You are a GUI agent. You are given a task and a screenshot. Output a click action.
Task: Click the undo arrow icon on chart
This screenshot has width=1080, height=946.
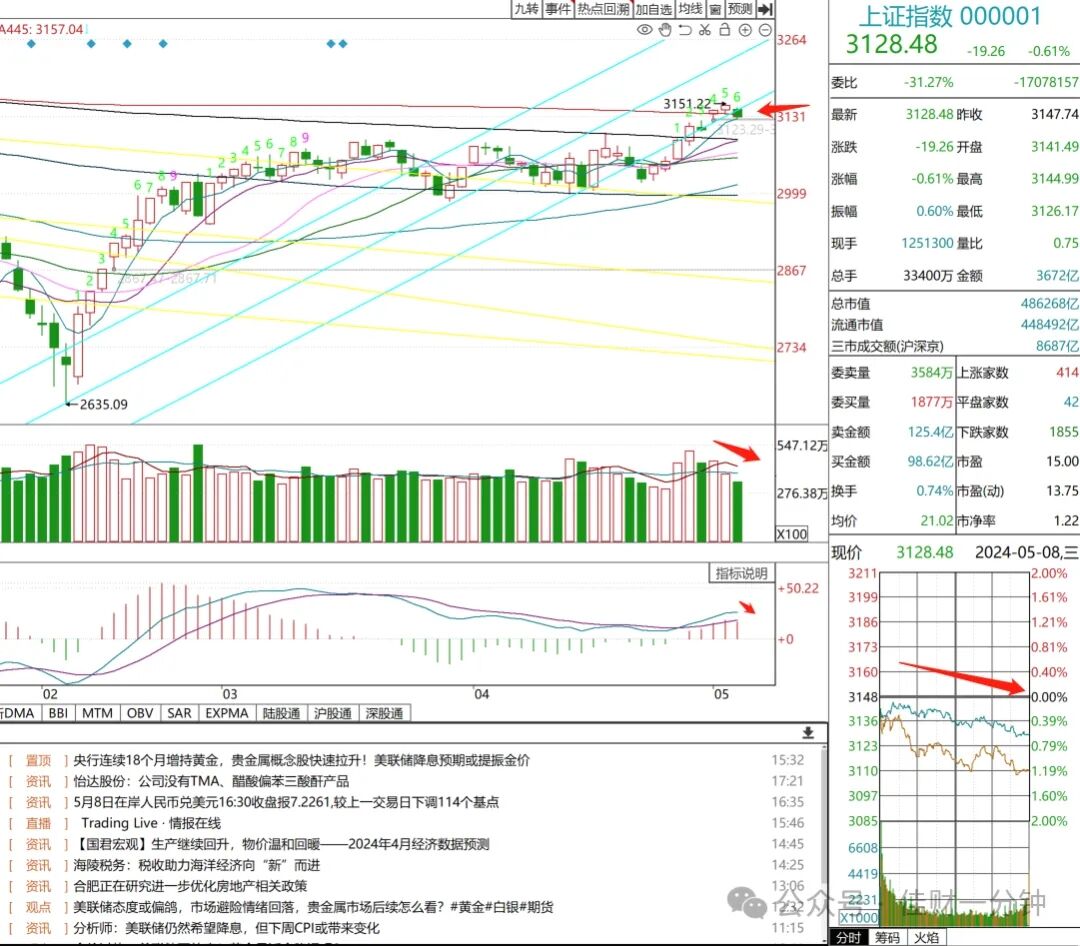pyautogui.click(x=685, y=30)
